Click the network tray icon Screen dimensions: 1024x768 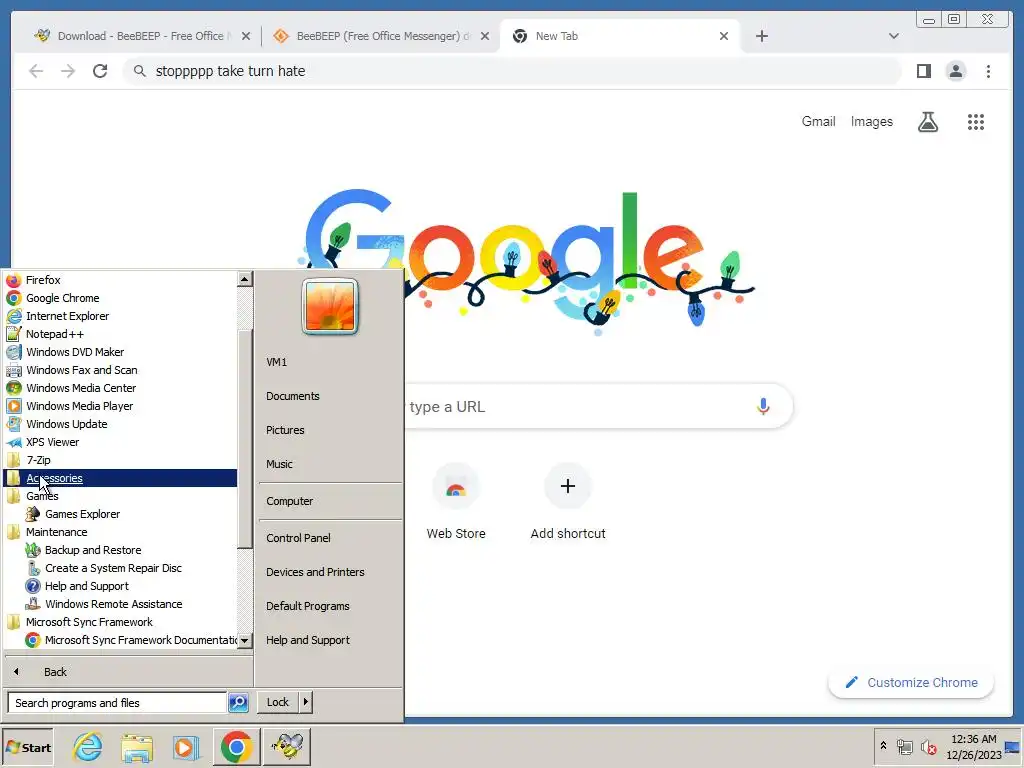(x=904, y=747)
